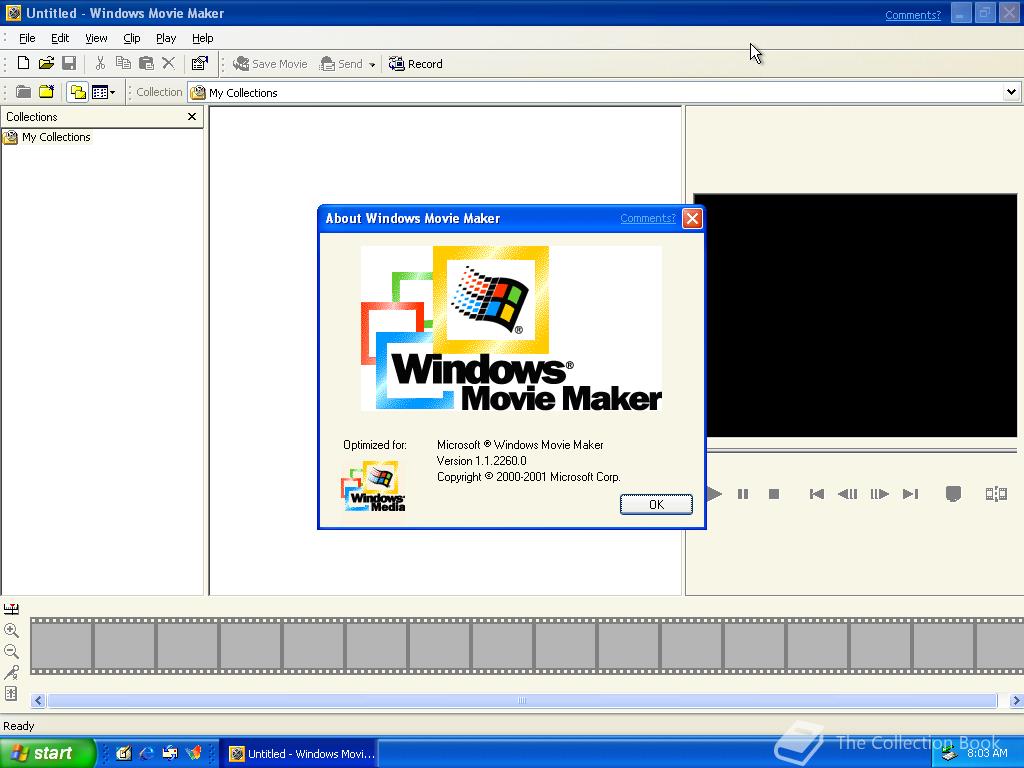Click the Full Screen monitor icon
Viewport: 1024px width, 768px height.
click(953, 494)
